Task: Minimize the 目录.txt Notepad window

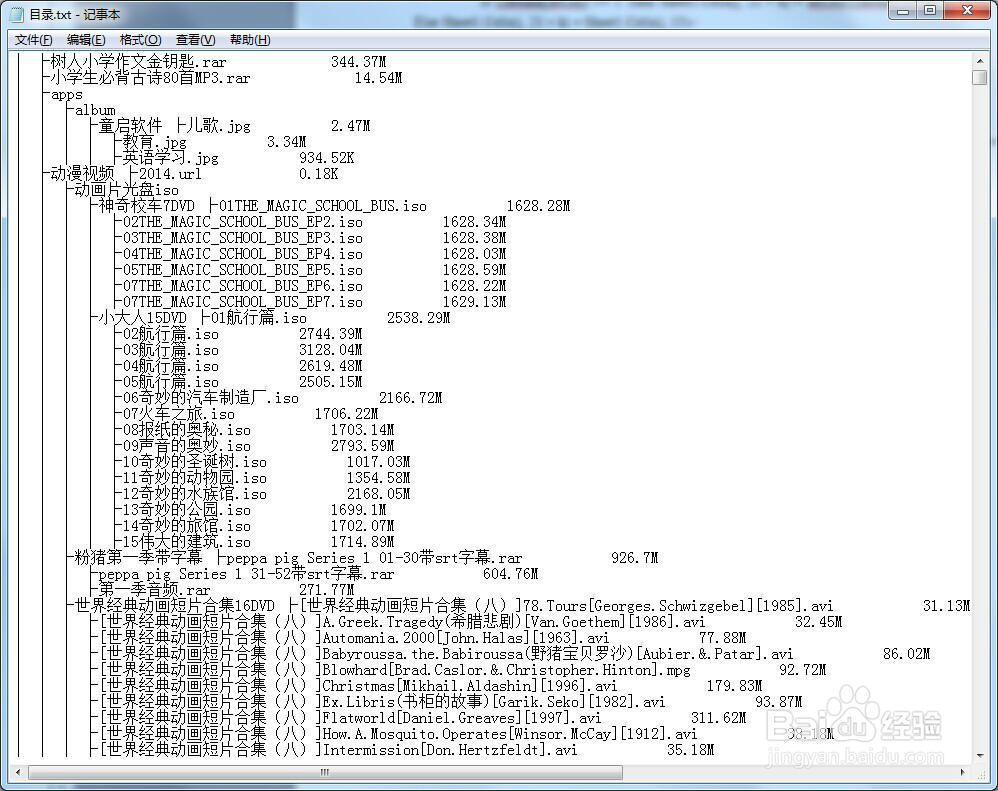Action: point(903,11)
